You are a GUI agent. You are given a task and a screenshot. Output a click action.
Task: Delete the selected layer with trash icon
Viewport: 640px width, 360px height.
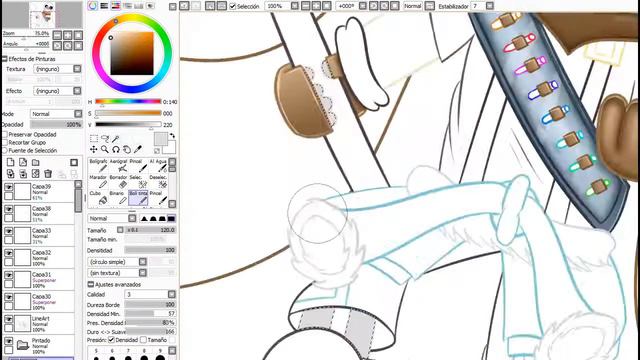tap(48, 174)
